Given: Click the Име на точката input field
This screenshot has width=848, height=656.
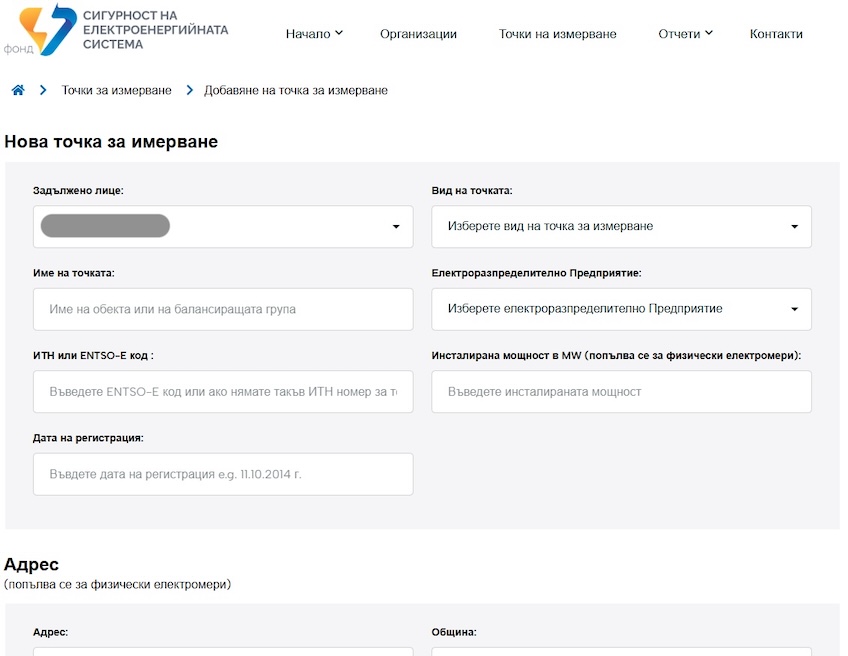Looking at the screenshot, I should pyautogui.click(x=222, y=309).
